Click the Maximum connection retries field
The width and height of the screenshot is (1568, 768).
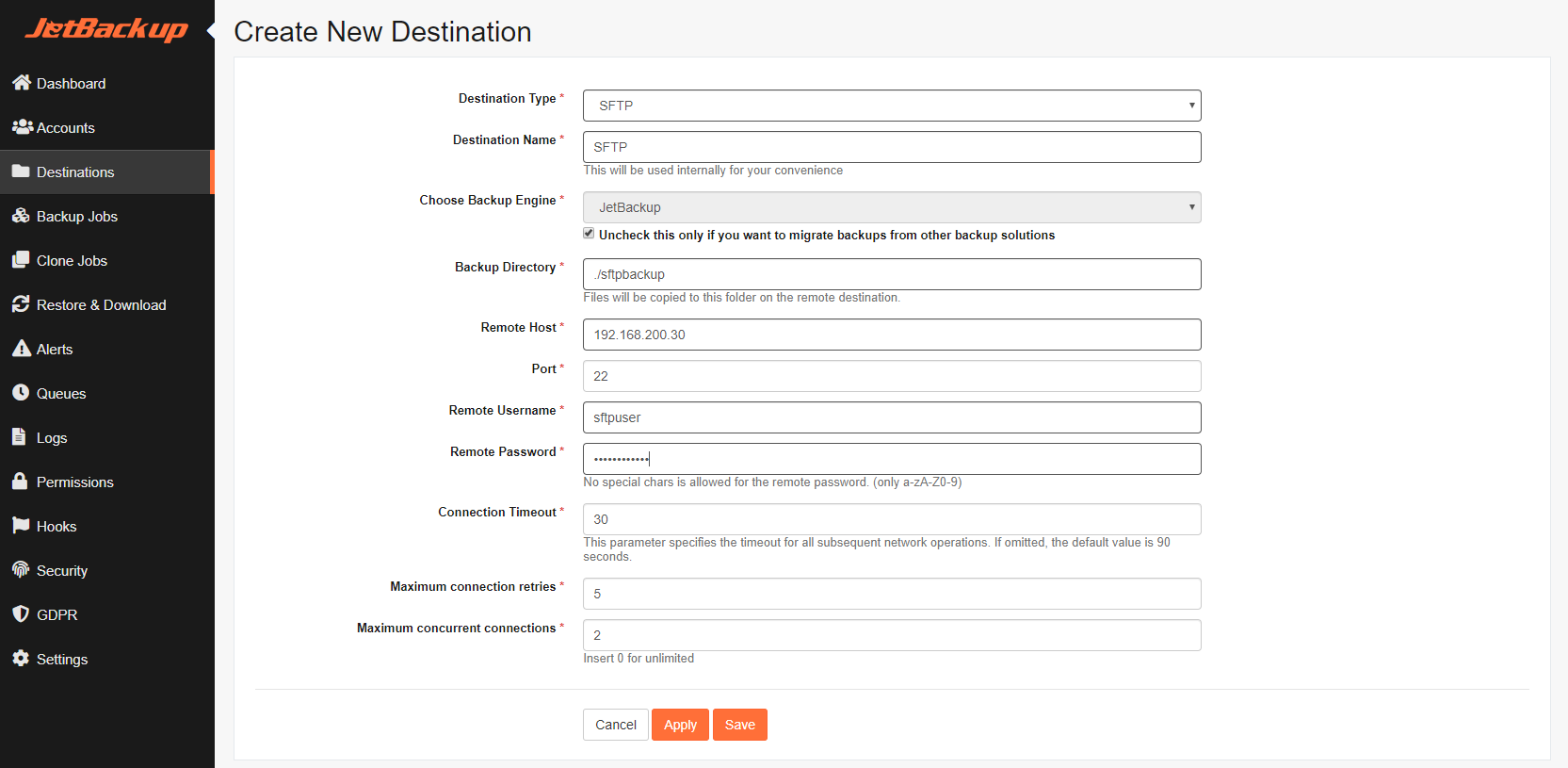tap(892, 594)
